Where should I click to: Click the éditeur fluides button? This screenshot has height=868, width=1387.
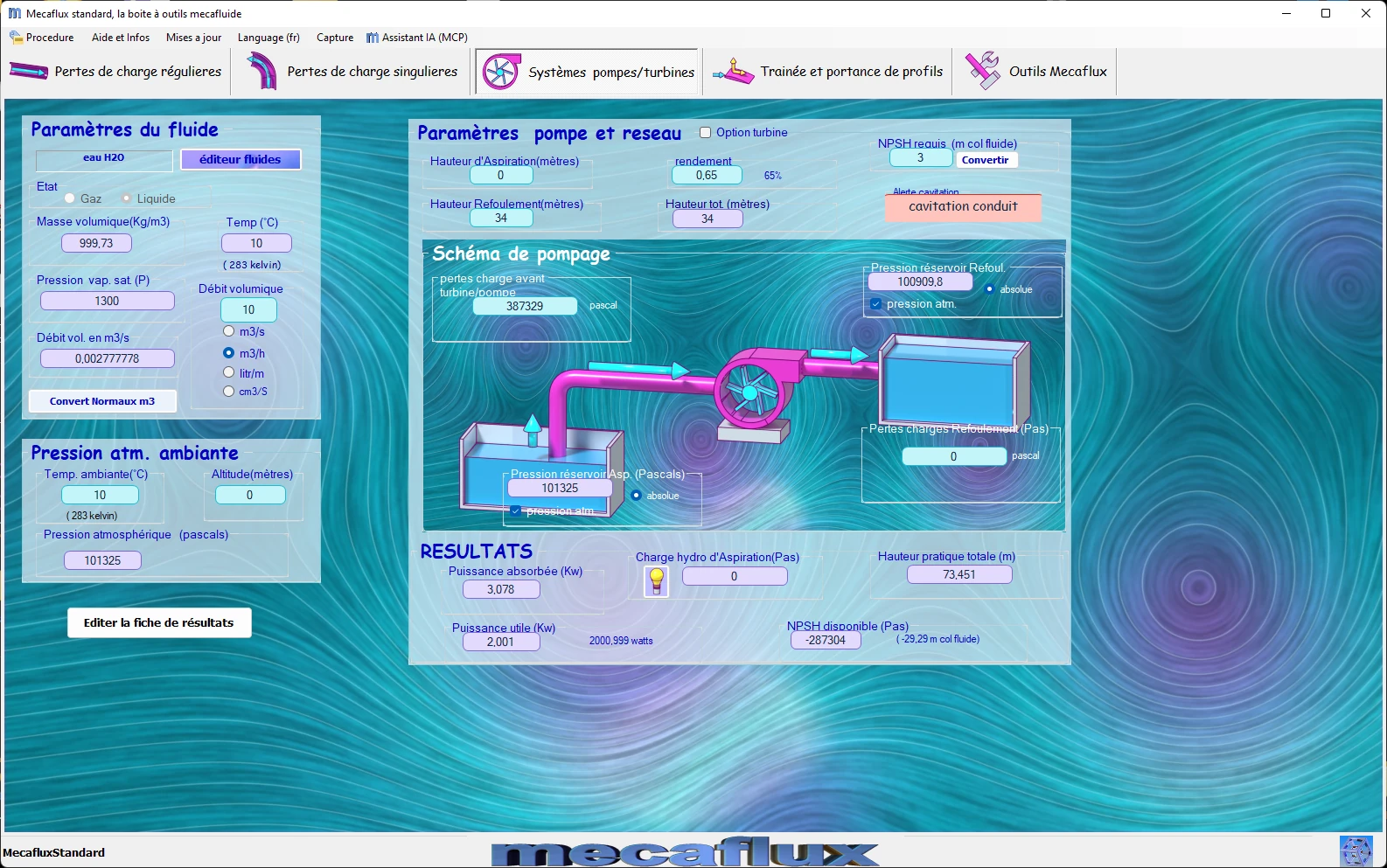[240, 159]
